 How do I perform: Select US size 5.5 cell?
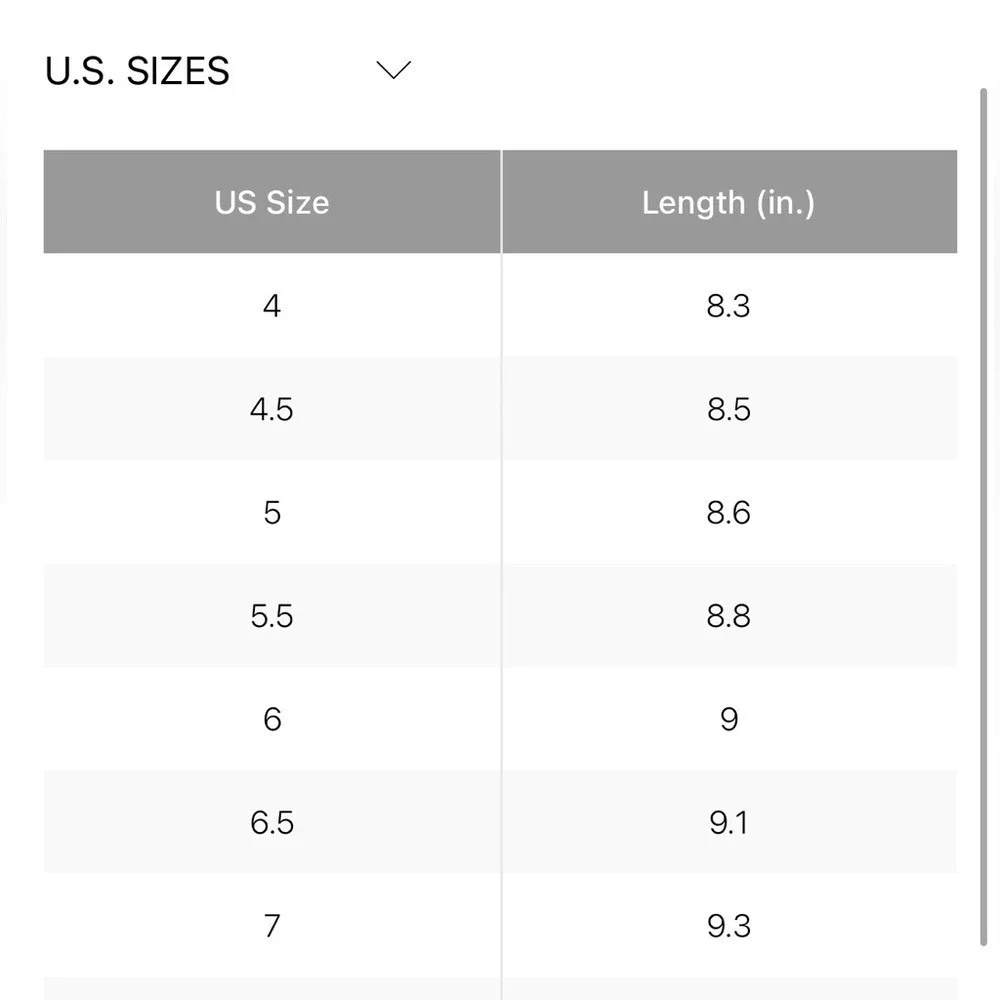(x=272, y=616)
